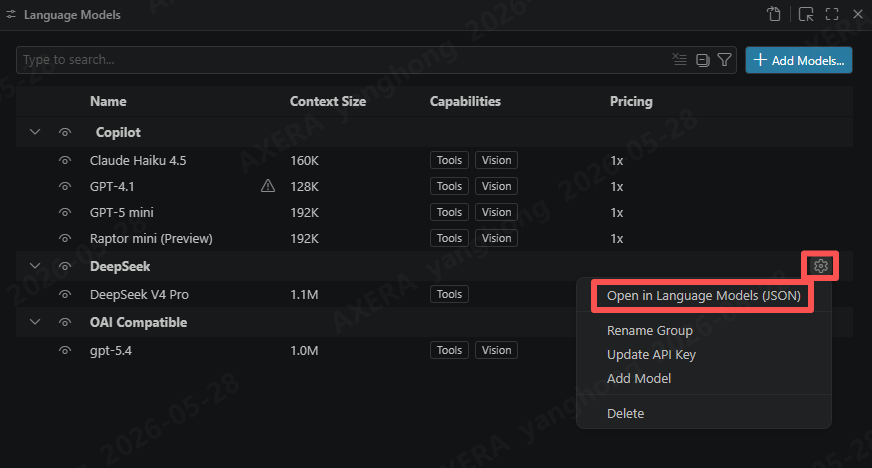Click the 1x pricing for Raptor mini
872x468 pixels.
[617, 238]
